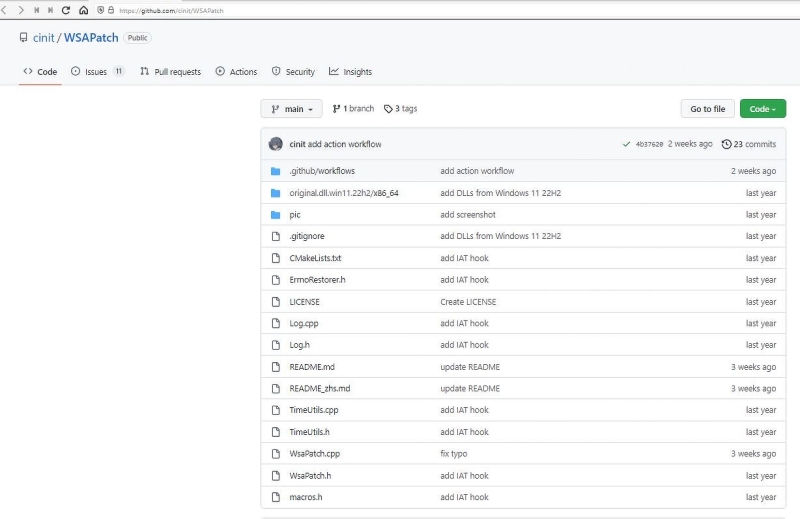This screenshot has height=519, width=800.
Task: Click the cinit avatar in commit row
Action: tap(276, 144)
